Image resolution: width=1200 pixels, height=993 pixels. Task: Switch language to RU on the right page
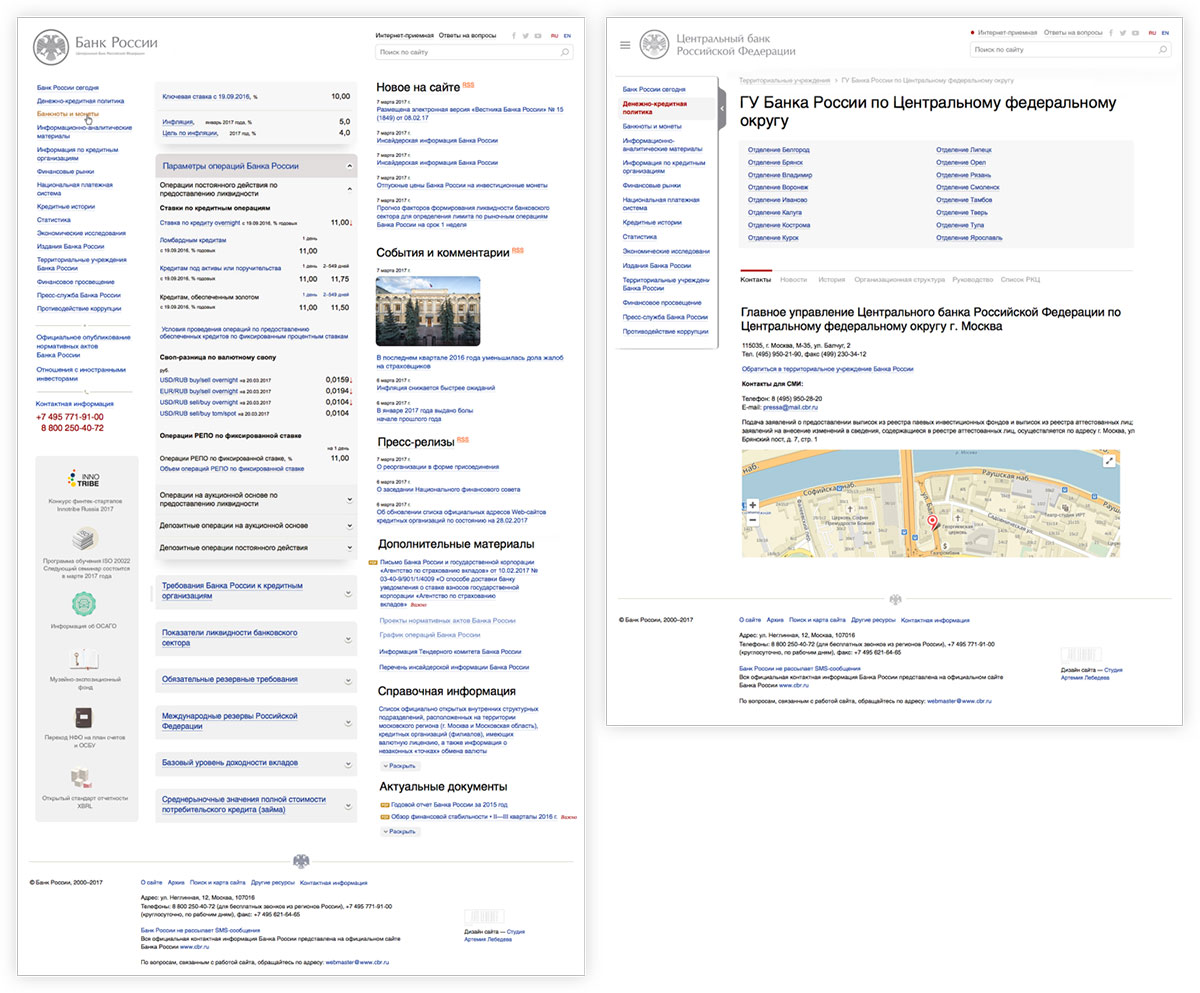click(x=1151, y=33)
